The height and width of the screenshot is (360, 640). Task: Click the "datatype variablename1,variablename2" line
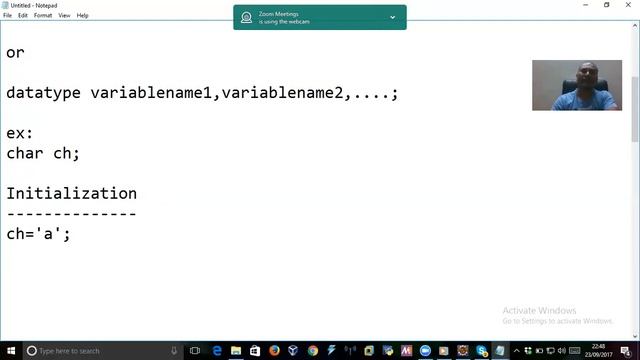202,93
